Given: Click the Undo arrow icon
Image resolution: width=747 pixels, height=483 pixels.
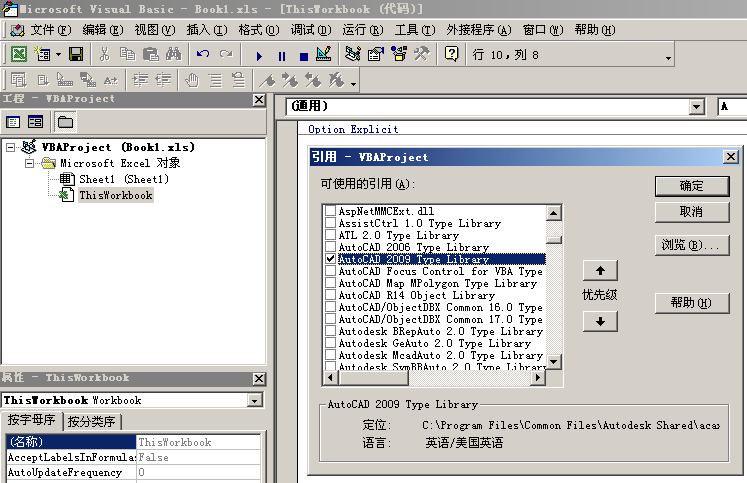Looking at the screenshot, I should click(203, 54).
